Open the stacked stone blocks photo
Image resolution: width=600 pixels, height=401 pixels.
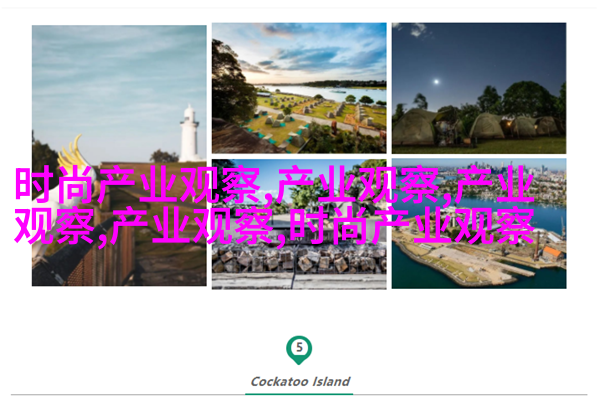pyautogui.click(x=299, y=224)
